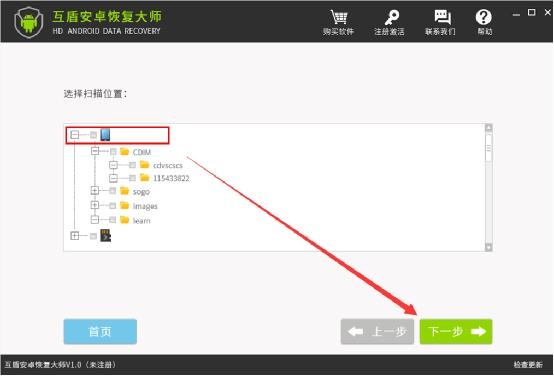Image resolution: width=554 pixels, height=376 pixels.
Task: Collapse the phone device tree node
Action: click(75, 135)
